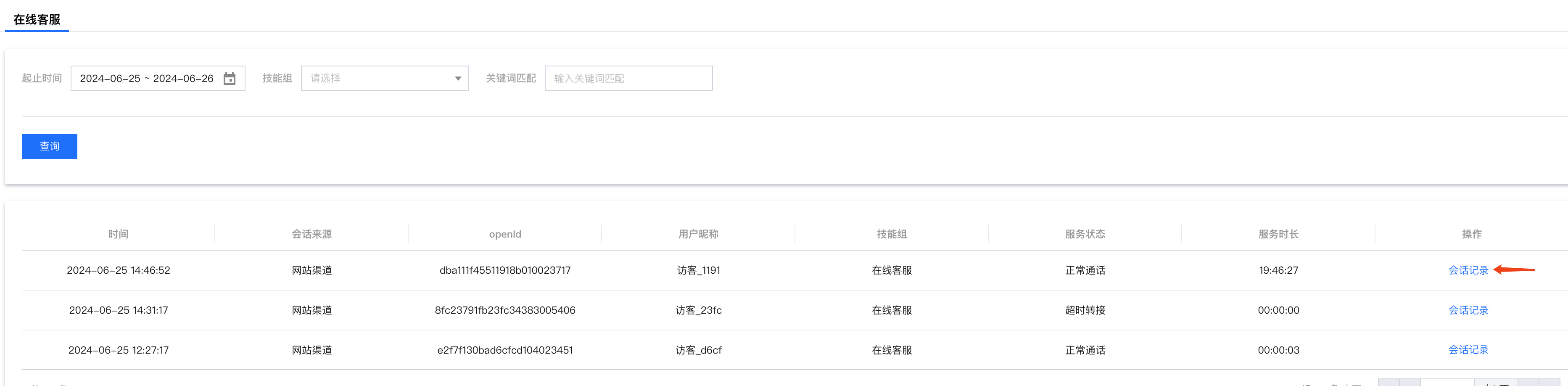Click the 2024-06-25 ~ 2024-06-26 date range text
This screenshot has width=1568, height=386.
pos(147,79)
